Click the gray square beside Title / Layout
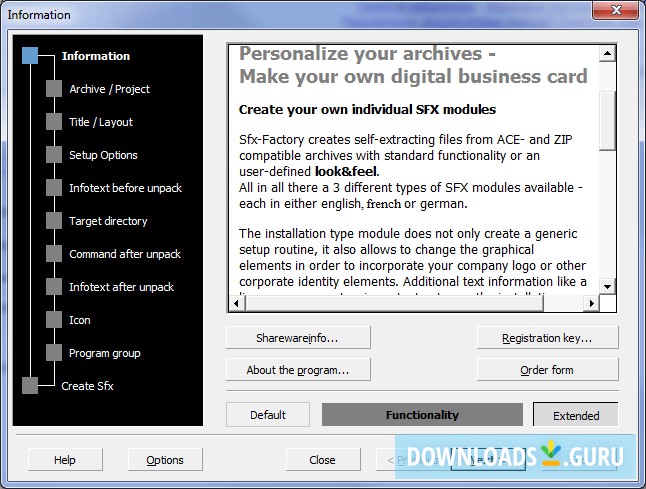Image resolution: width=646 pixels, height=489 pixels. 54,122
